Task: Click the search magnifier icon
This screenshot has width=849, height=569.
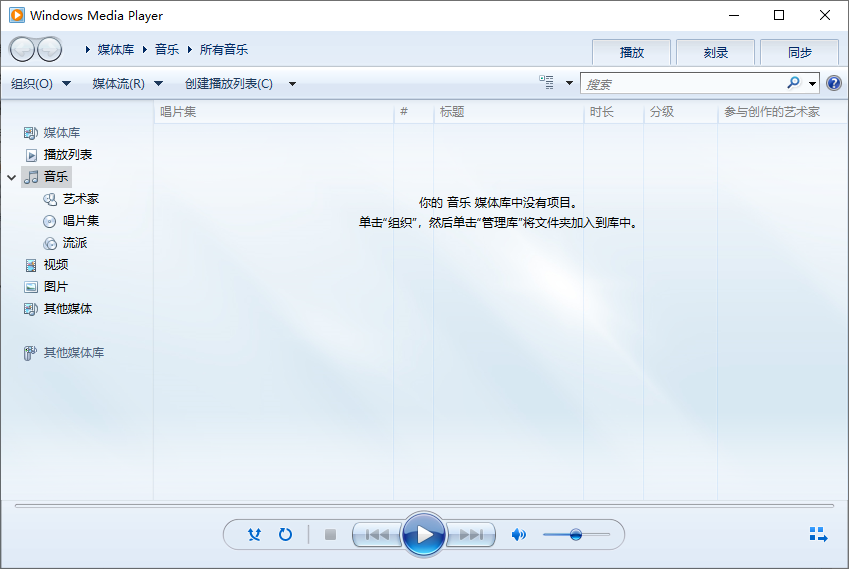Action: (793, 83)
